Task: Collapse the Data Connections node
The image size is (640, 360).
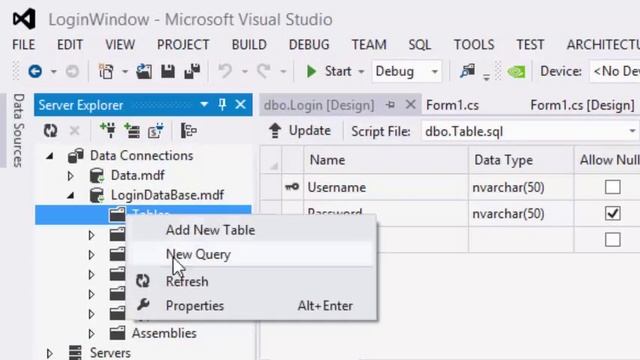Action: [50, 156]
